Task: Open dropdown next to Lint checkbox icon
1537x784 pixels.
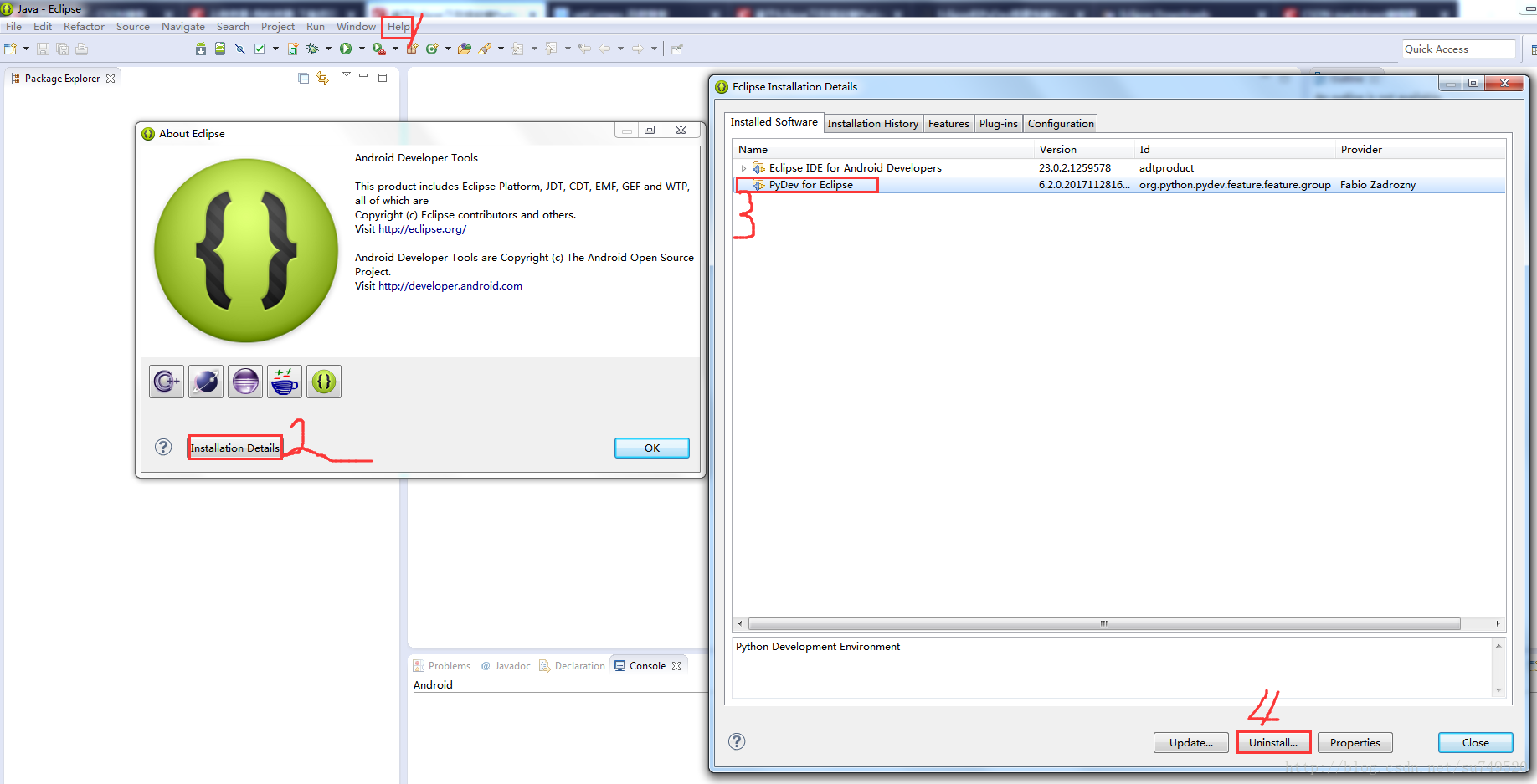Action: pos(275,49)
